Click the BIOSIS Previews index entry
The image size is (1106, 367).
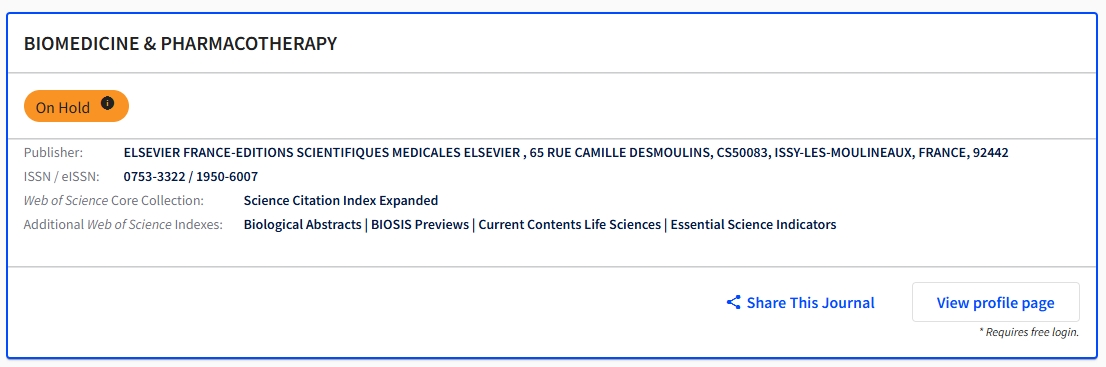click(420, 224)
